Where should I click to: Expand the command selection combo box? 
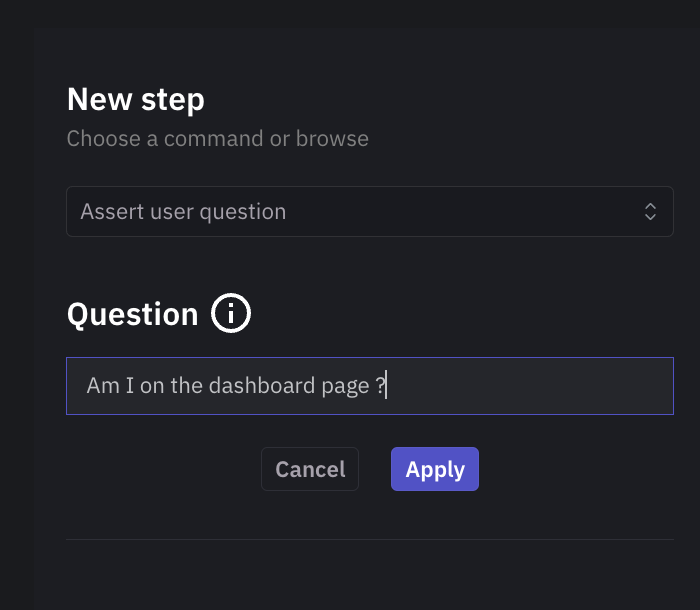click(369, 212)
